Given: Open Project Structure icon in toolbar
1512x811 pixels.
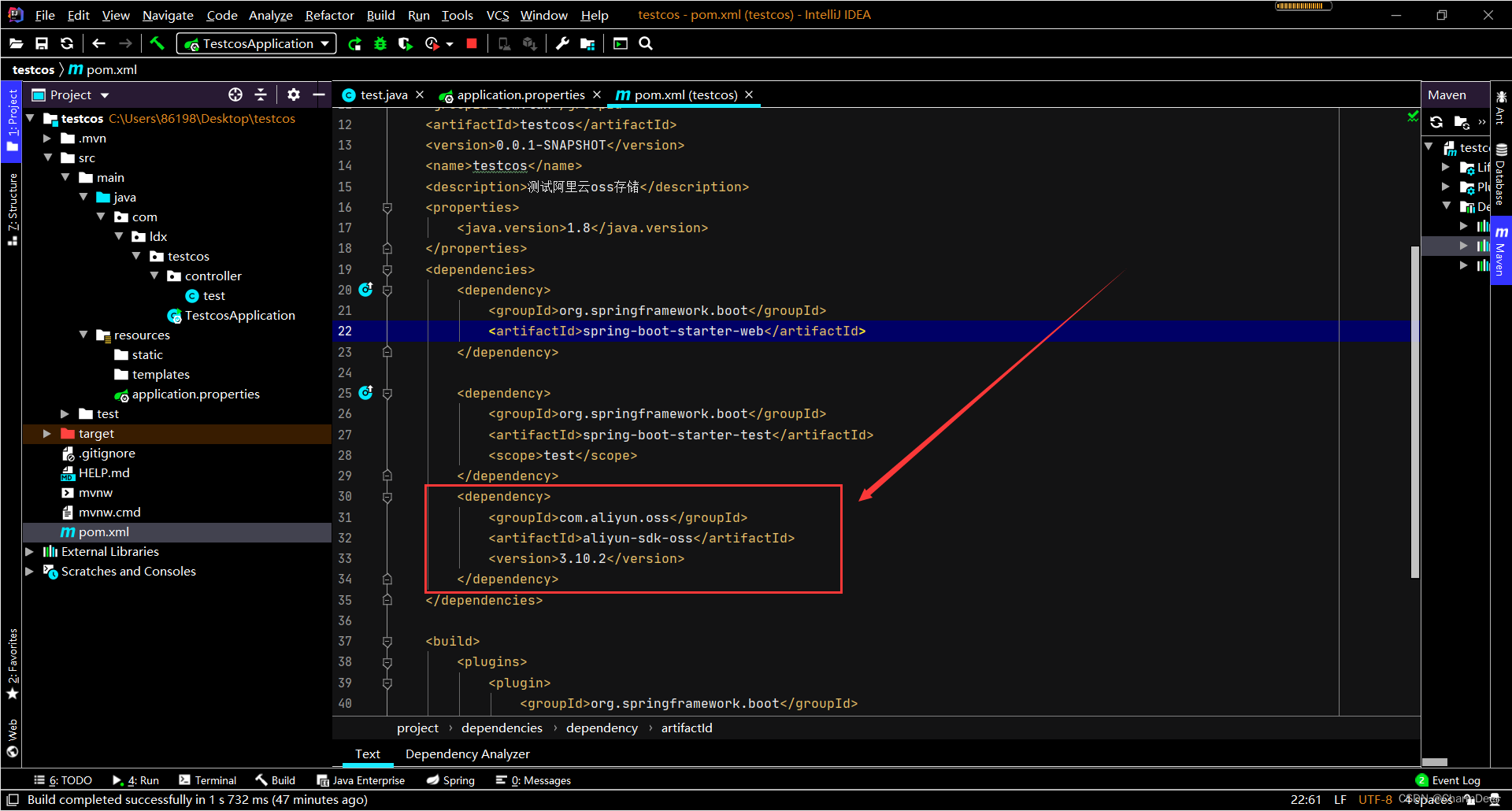Looking at the screenshot, I should click(x=587, y=44).
